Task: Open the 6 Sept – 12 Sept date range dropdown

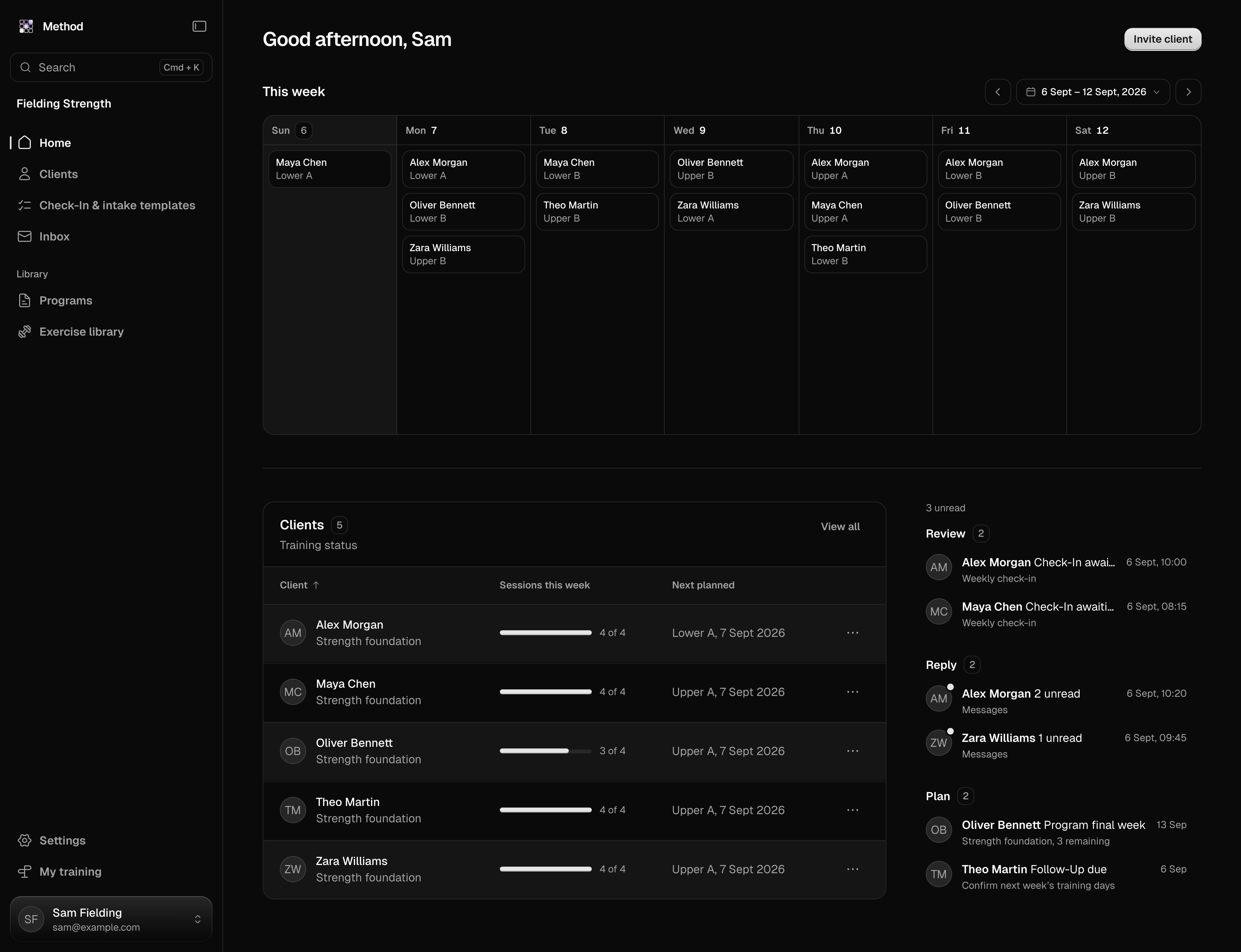Action: pyautogui.click(x=1092, y=92)
